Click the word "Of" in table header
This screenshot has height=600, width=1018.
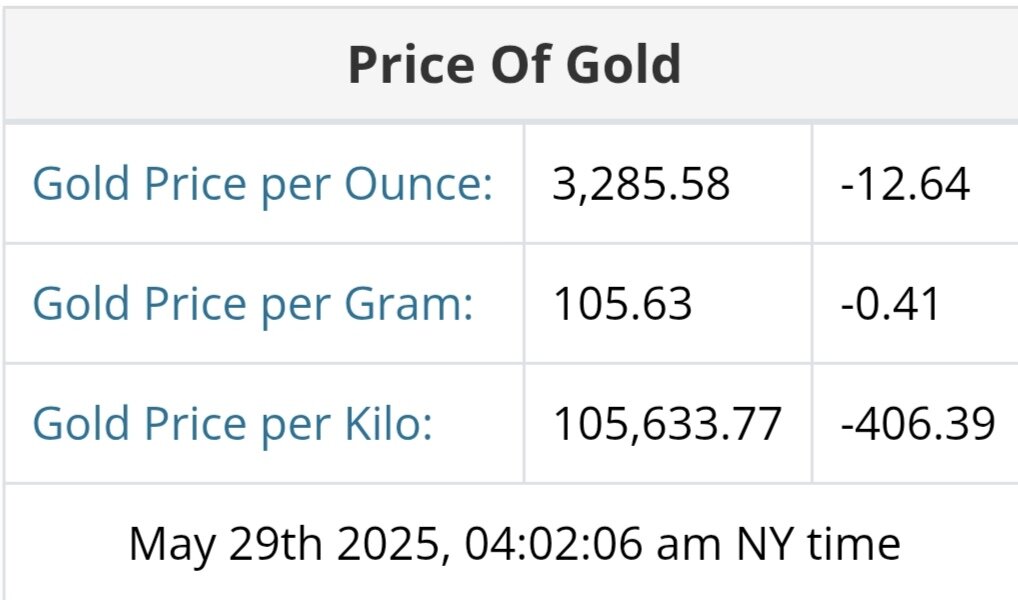pos(518,65)
